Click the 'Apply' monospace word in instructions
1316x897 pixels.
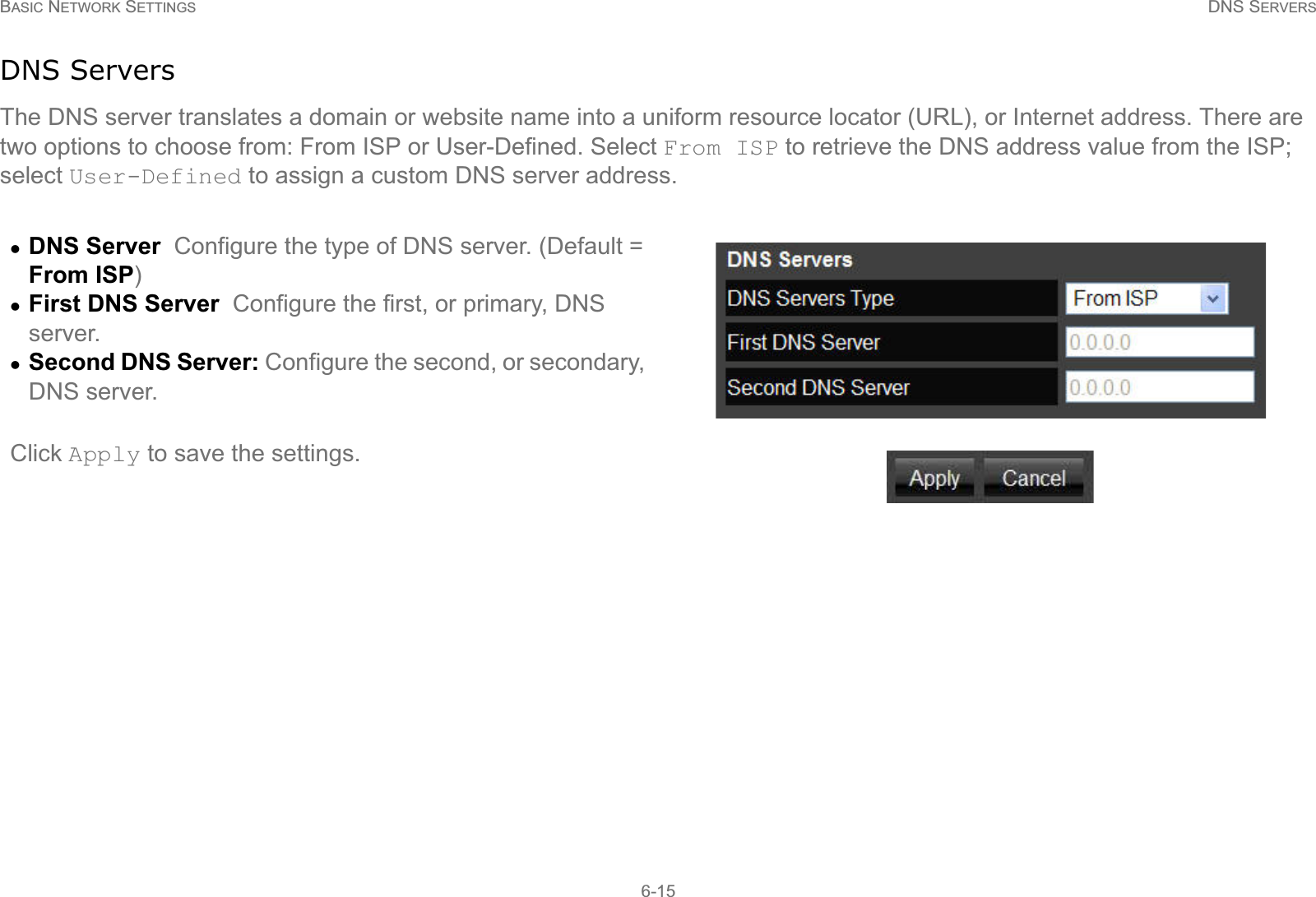tap(104, 455)
